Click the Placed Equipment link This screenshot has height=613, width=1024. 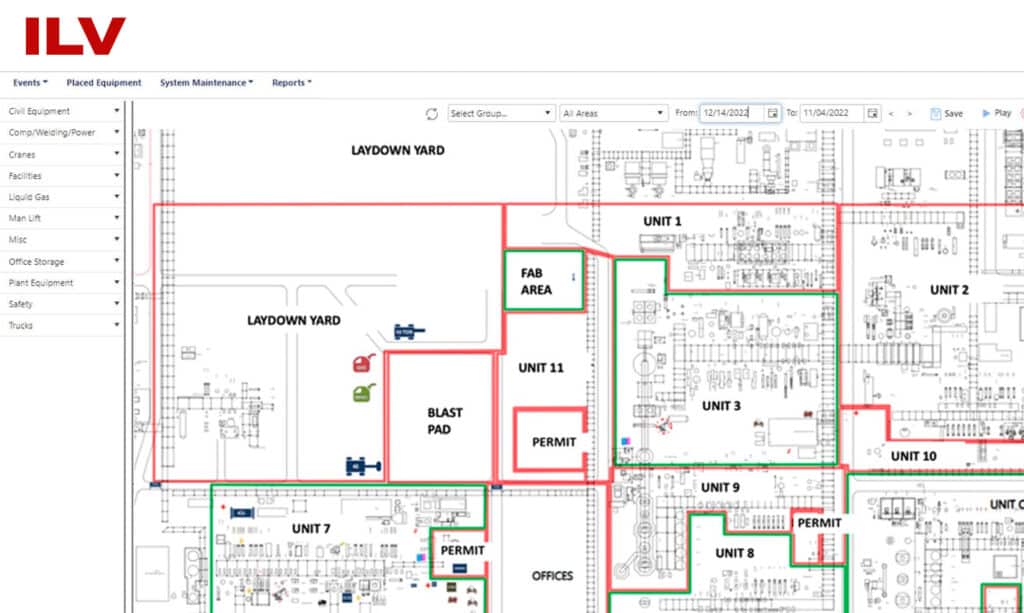[x=104, y=83]
